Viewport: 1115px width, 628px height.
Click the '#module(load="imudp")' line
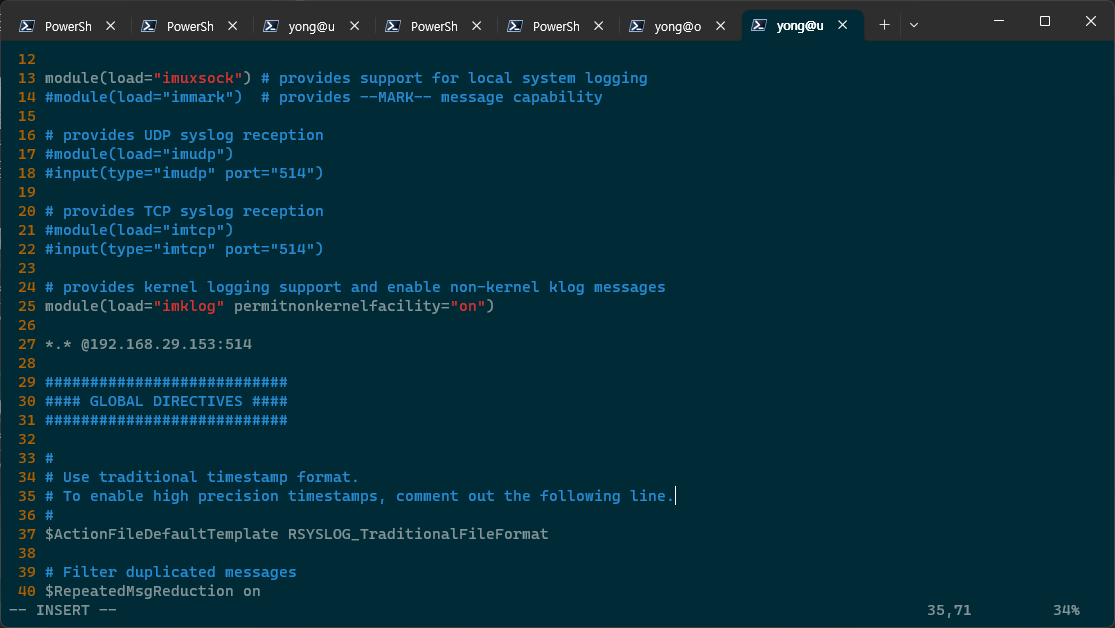[x=139, y=154]
